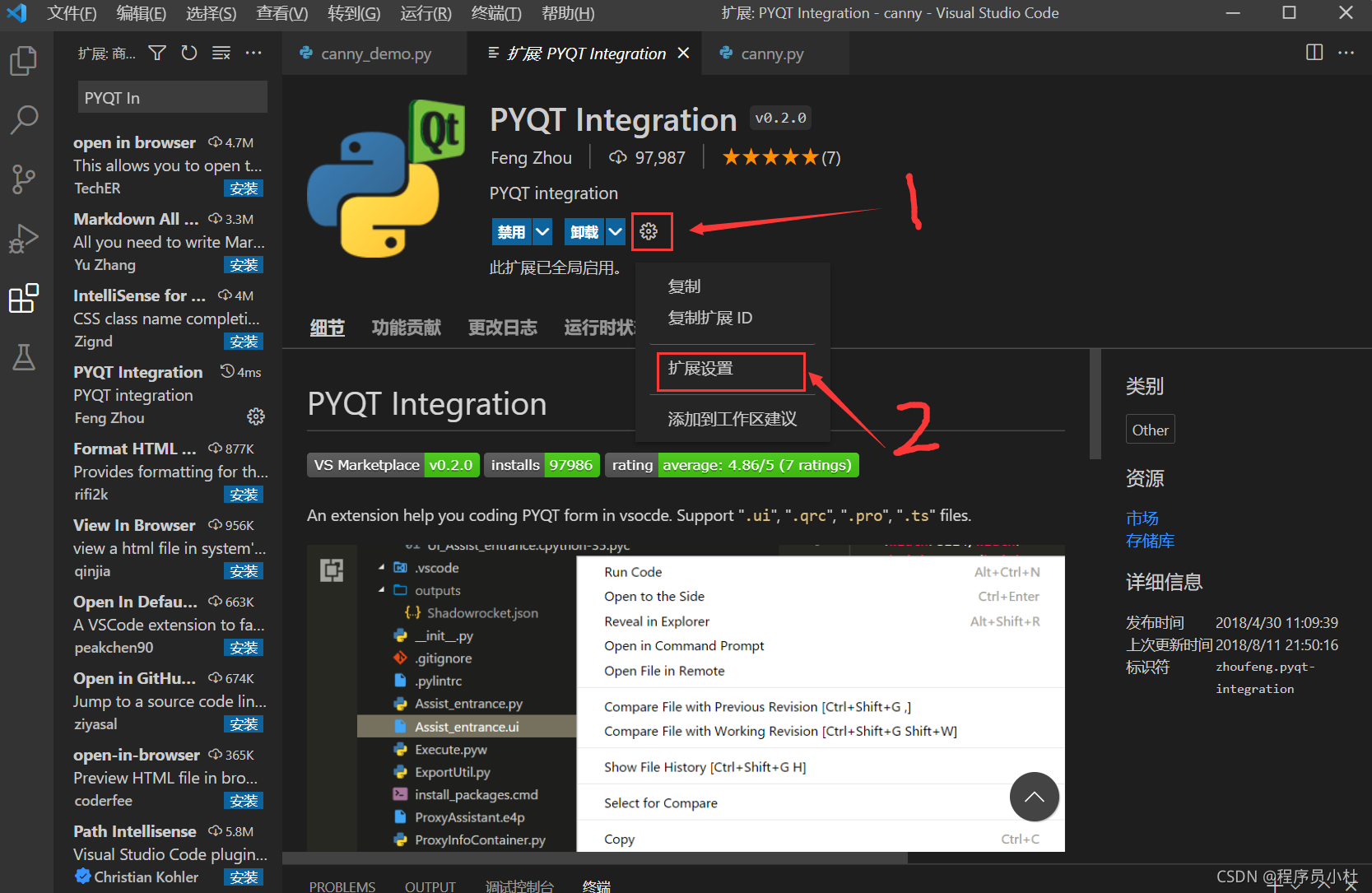Open the 文件(F) menu
Viewport: 1372px width, 893px height.
pos(72,13)
